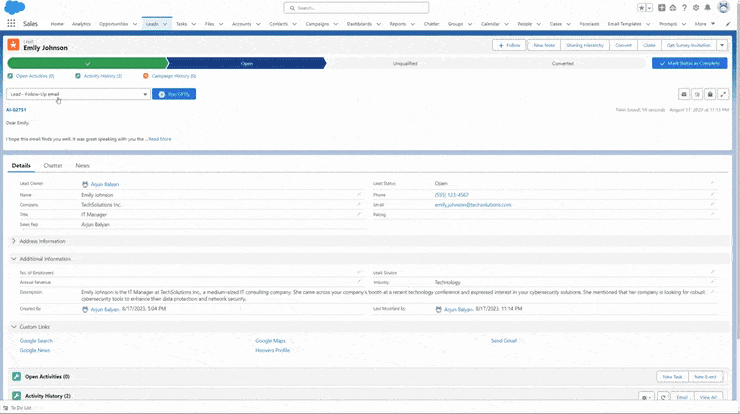Switch to the Chatter tab
This screenshot has width=740, height=414.
tap(53, 166)
